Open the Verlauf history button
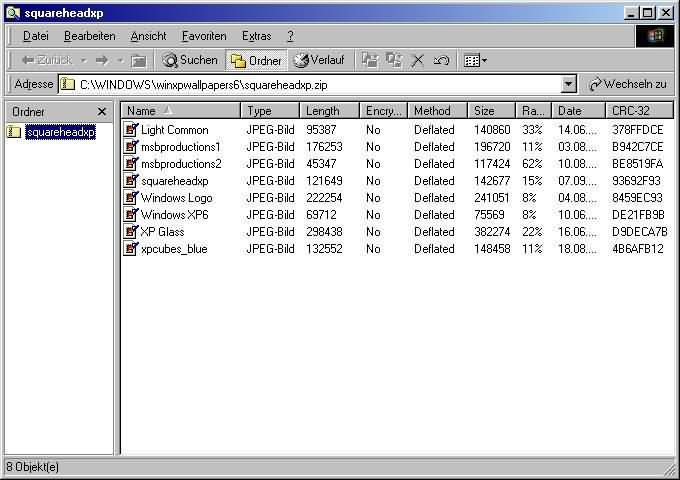This screenshot has height=480, width=680. point(319,60)
